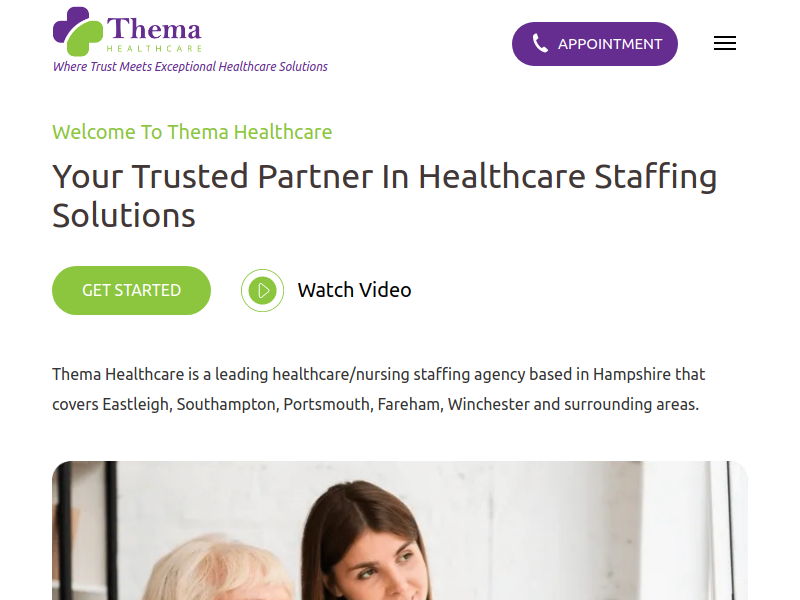Click the word Solutions in the heading

coord(124,215)
